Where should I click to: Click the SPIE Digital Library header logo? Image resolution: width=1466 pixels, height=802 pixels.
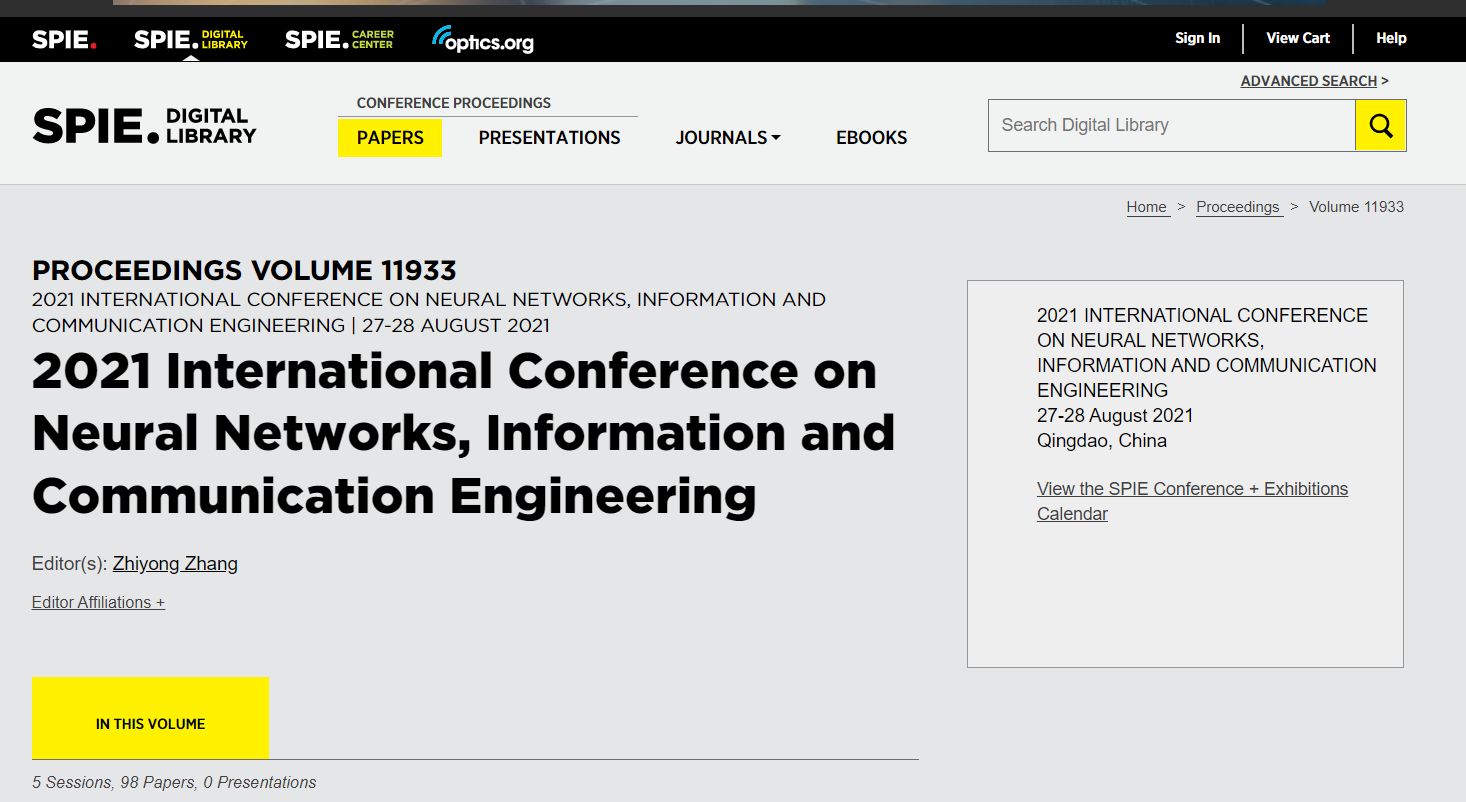click(x=144, y=126)
